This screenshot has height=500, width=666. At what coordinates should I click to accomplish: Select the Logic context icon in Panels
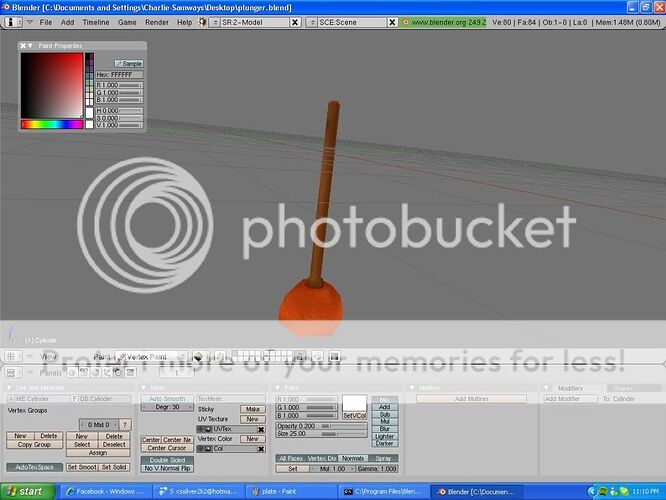coord(72,373)
